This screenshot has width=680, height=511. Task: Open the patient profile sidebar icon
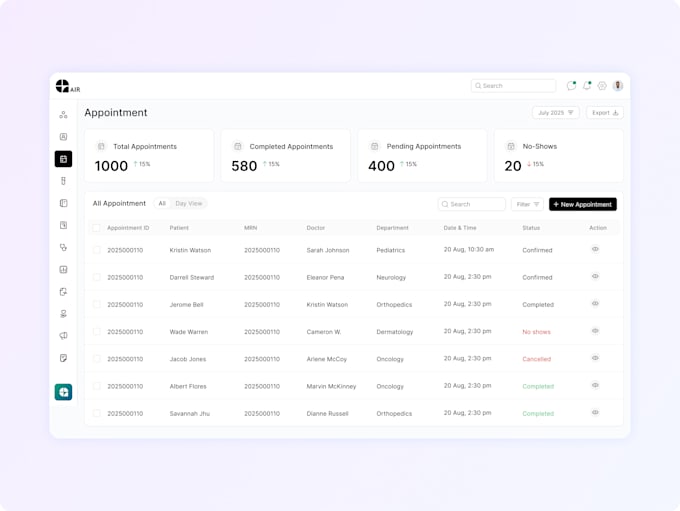point(63,137)
